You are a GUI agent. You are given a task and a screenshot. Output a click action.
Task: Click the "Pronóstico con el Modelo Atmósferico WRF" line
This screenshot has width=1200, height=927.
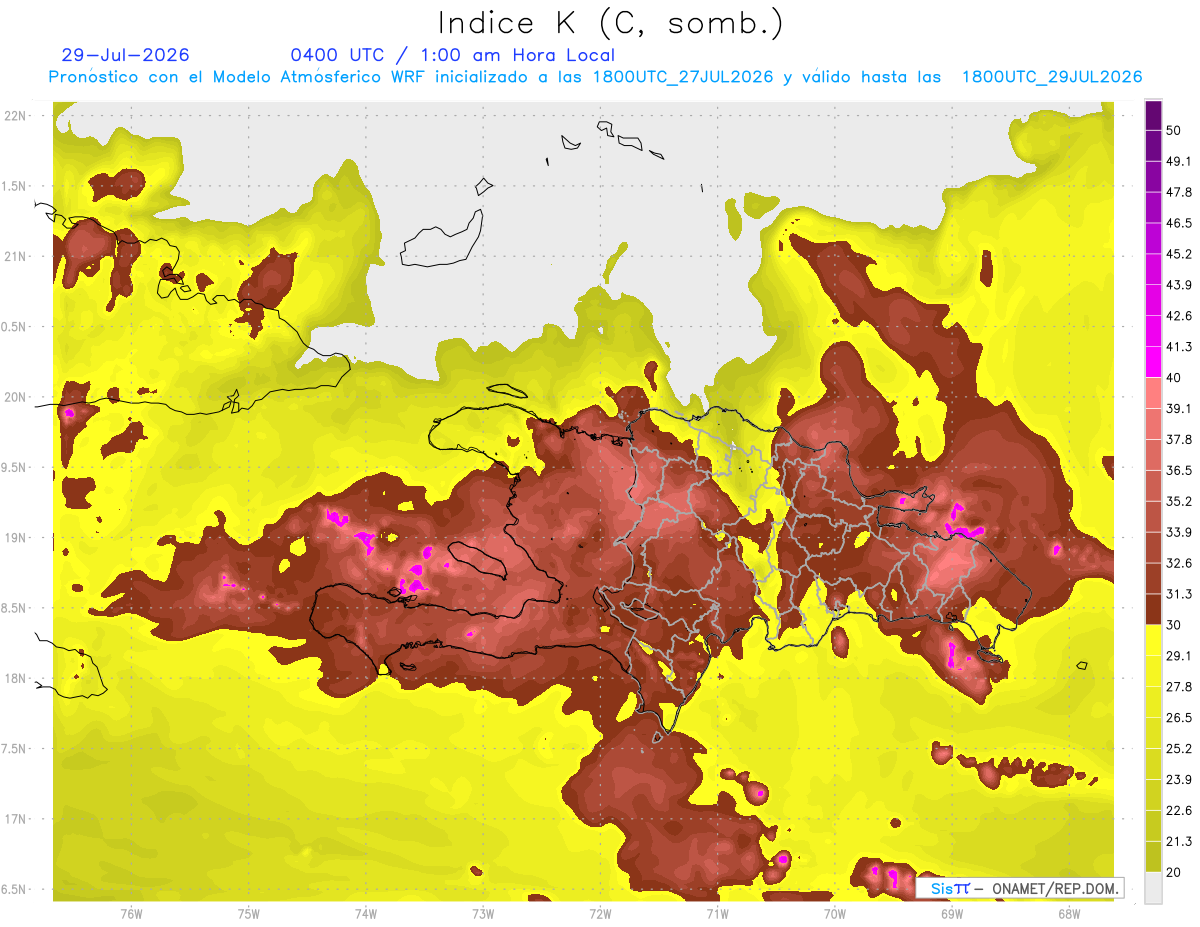click(595, 77)
